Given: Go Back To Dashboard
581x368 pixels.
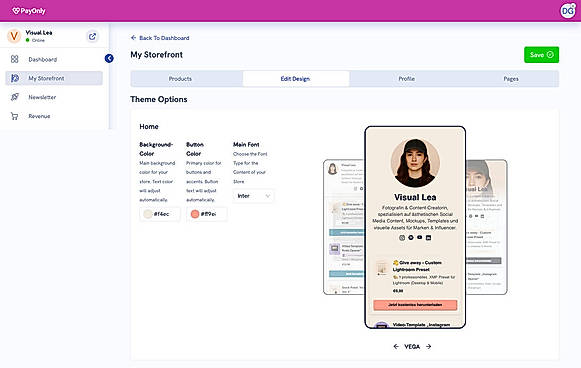Looking at the screenshot, I should pos(160,38).
